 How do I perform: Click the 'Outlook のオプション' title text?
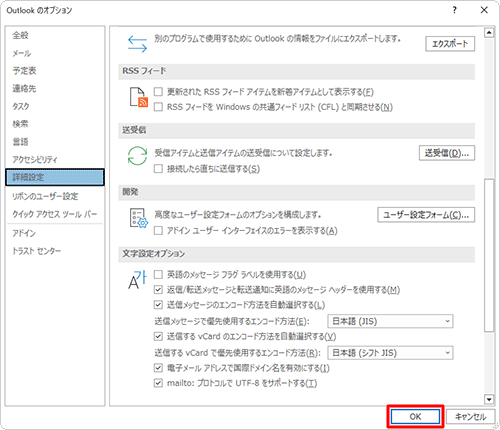pyautogui.click(x=39, y=11)
